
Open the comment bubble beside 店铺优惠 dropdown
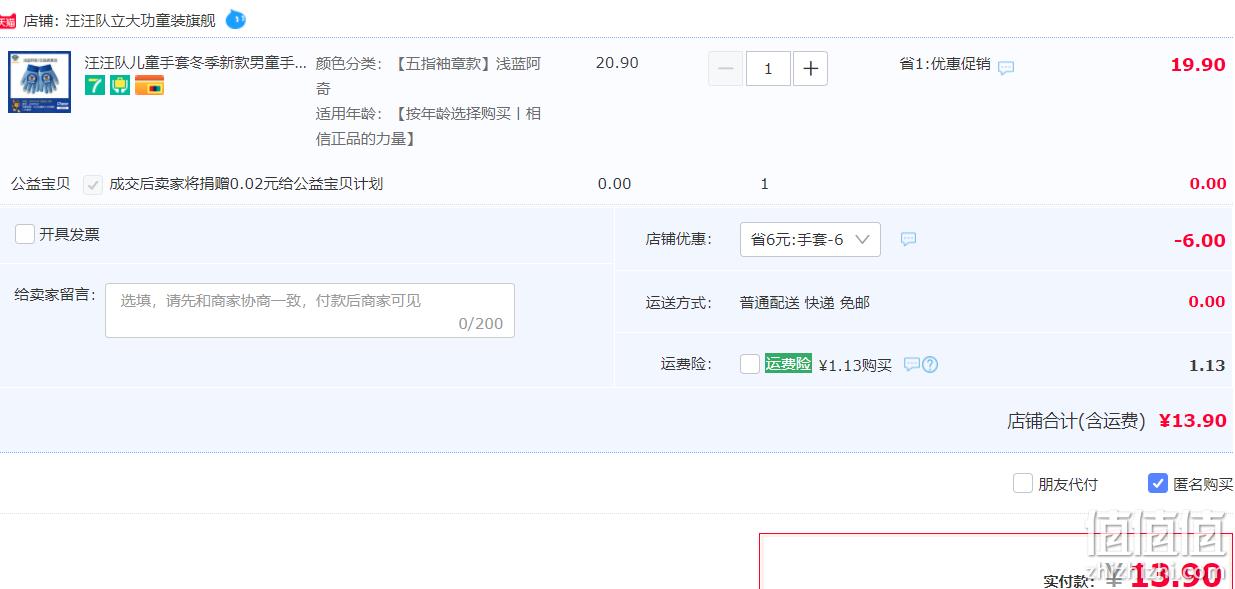pyautogui.click(x=908, y=239)
